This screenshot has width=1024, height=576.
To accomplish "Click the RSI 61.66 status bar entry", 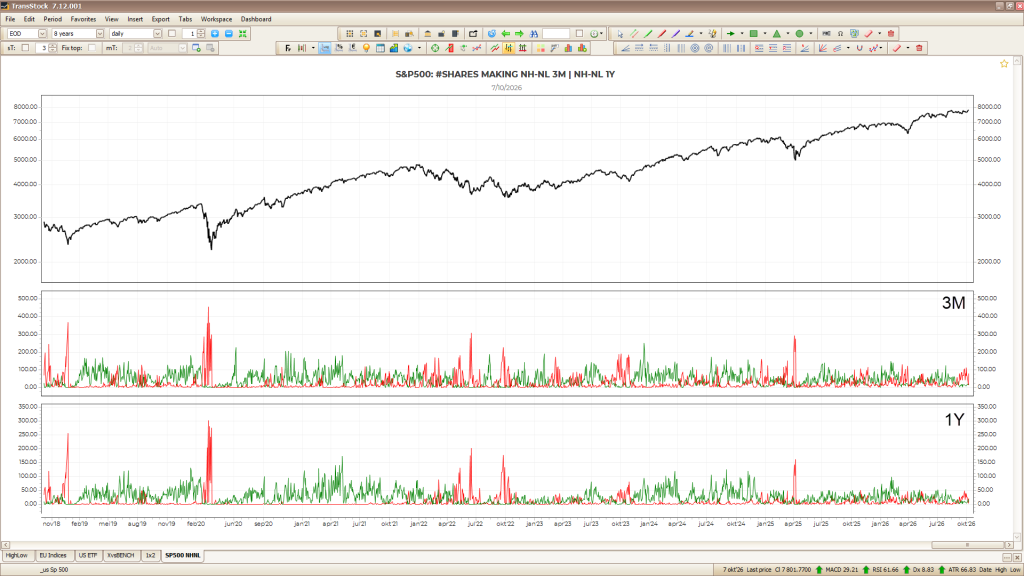I will point(886,569).
